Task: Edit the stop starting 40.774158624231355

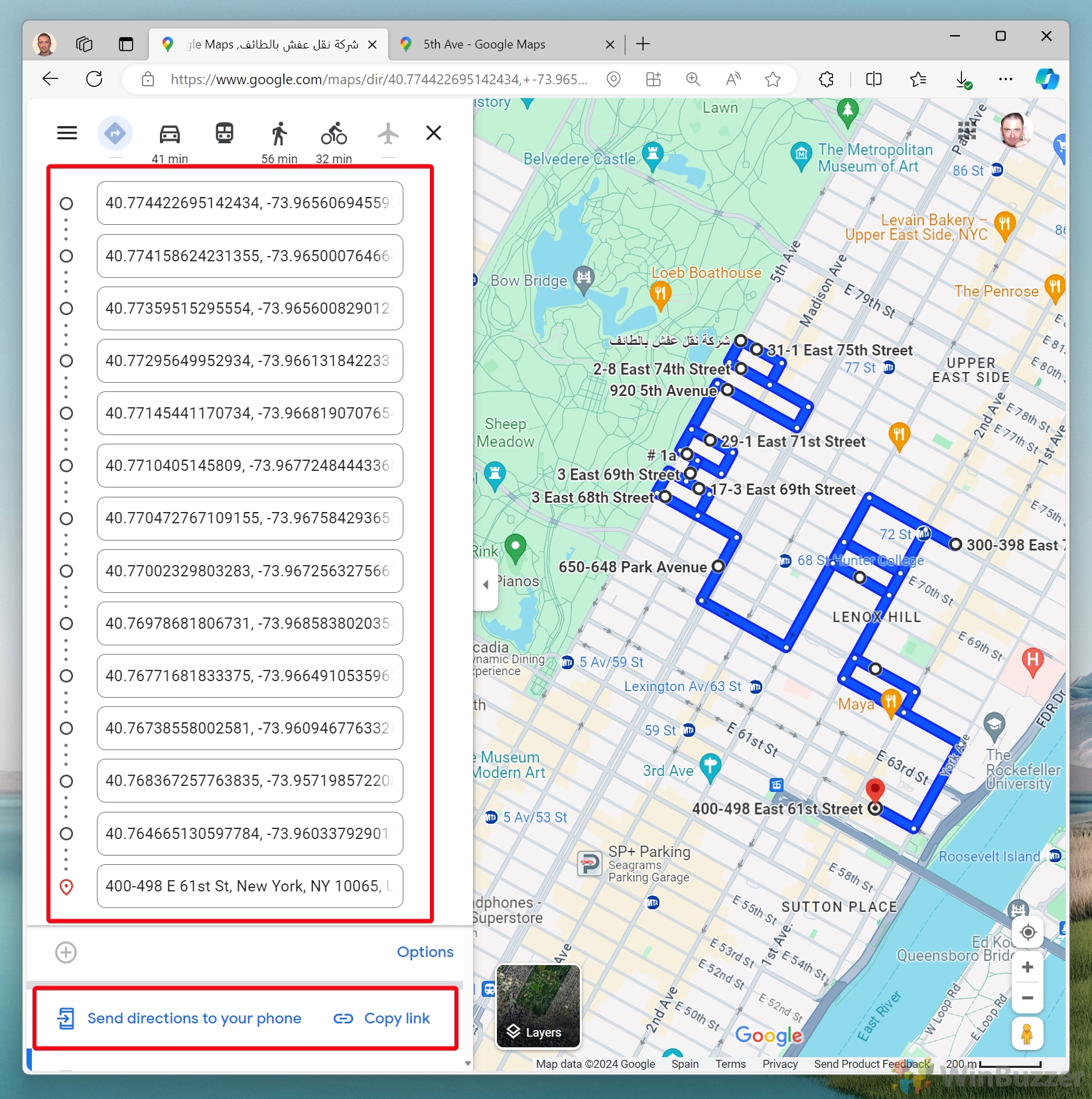Action: (x=250, y=256)
